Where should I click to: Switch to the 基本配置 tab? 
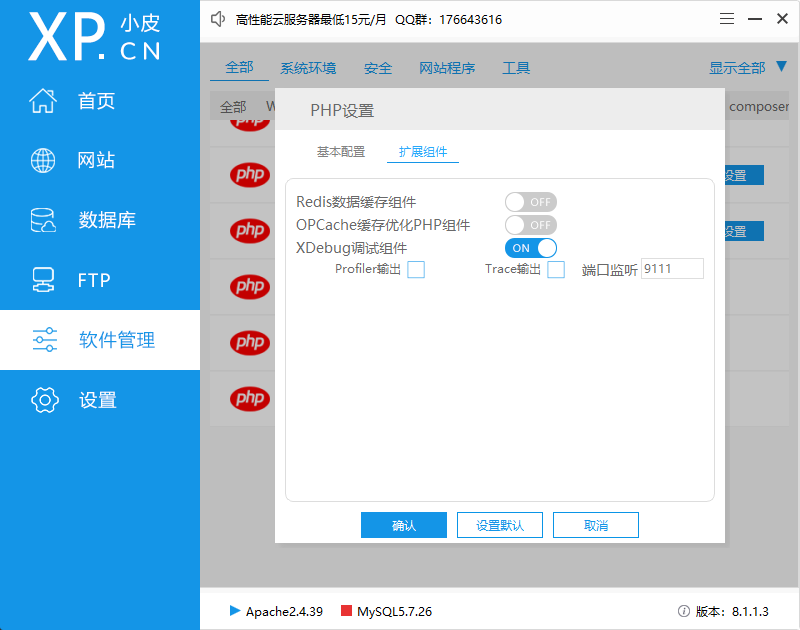(x=341, y=152)
